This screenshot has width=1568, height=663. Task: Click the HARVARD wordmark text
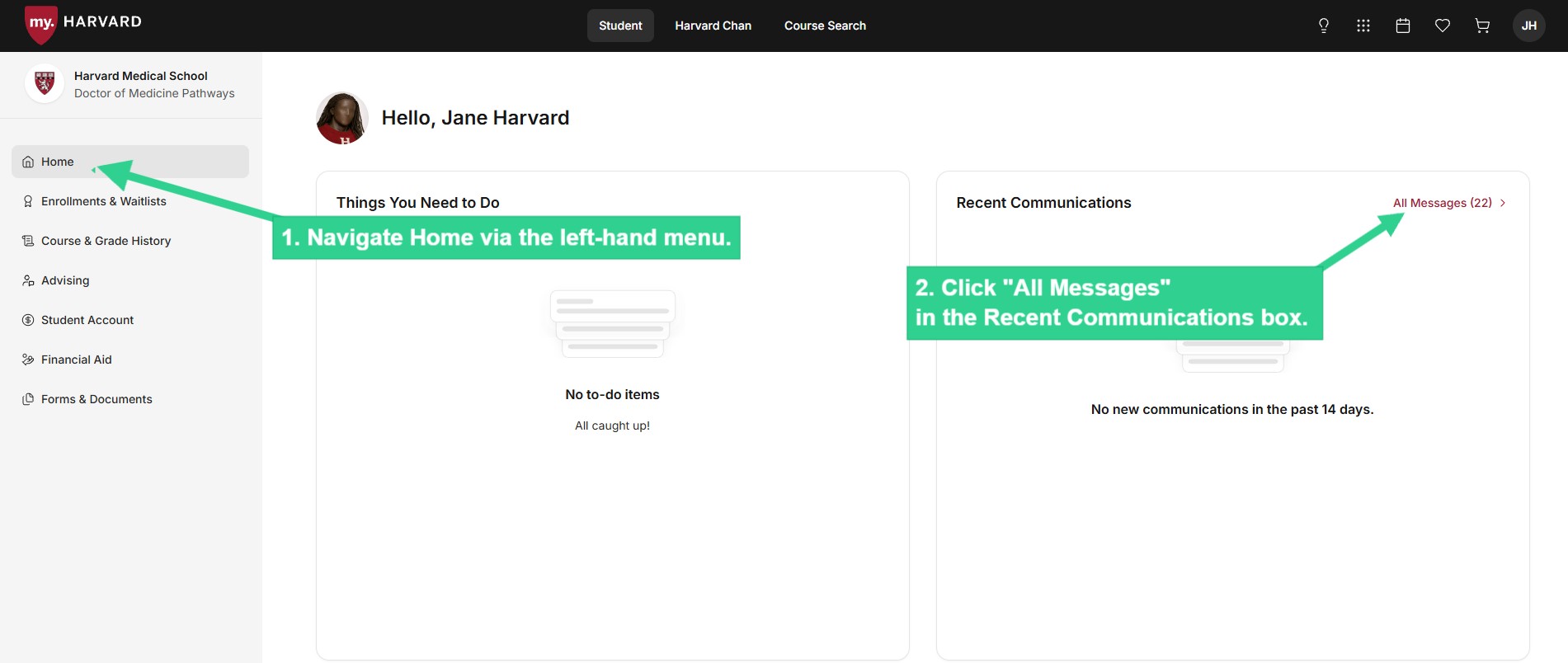pyautogui.click(x=102, y=21)
